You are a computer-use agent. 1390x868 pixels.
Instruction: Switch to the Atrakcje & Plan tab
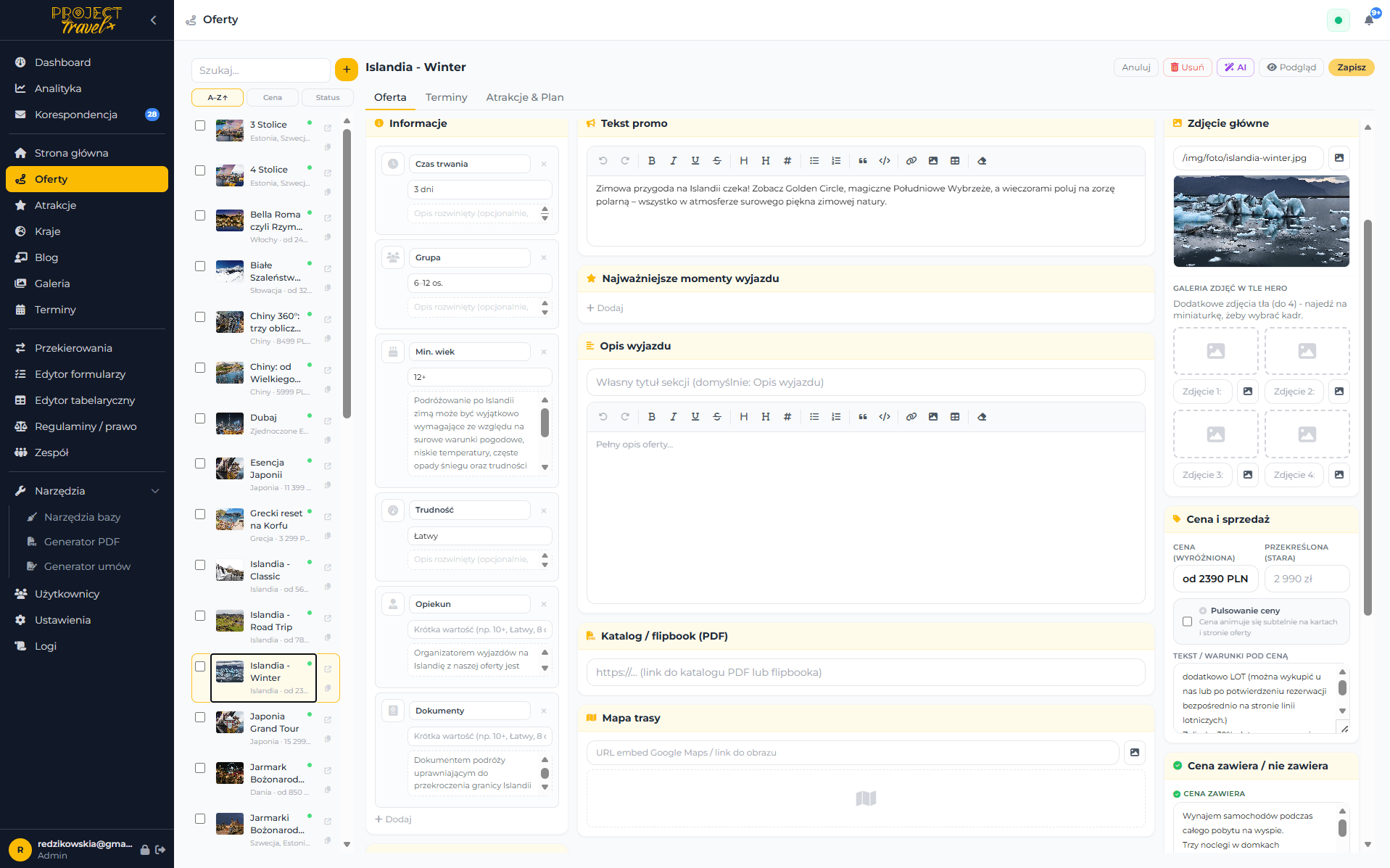tap(525, 97)
